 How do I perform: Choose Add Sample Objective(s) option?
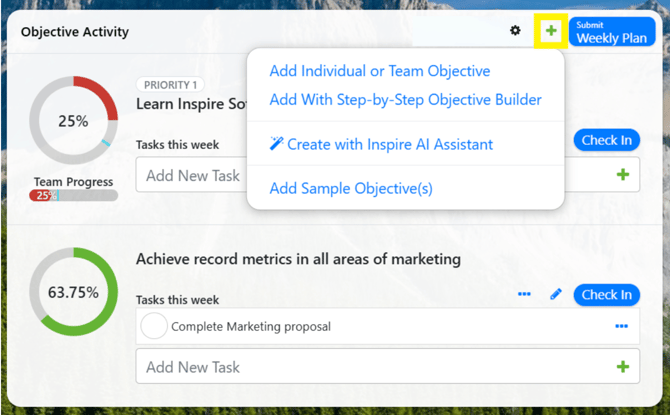[x=351, y=188]
